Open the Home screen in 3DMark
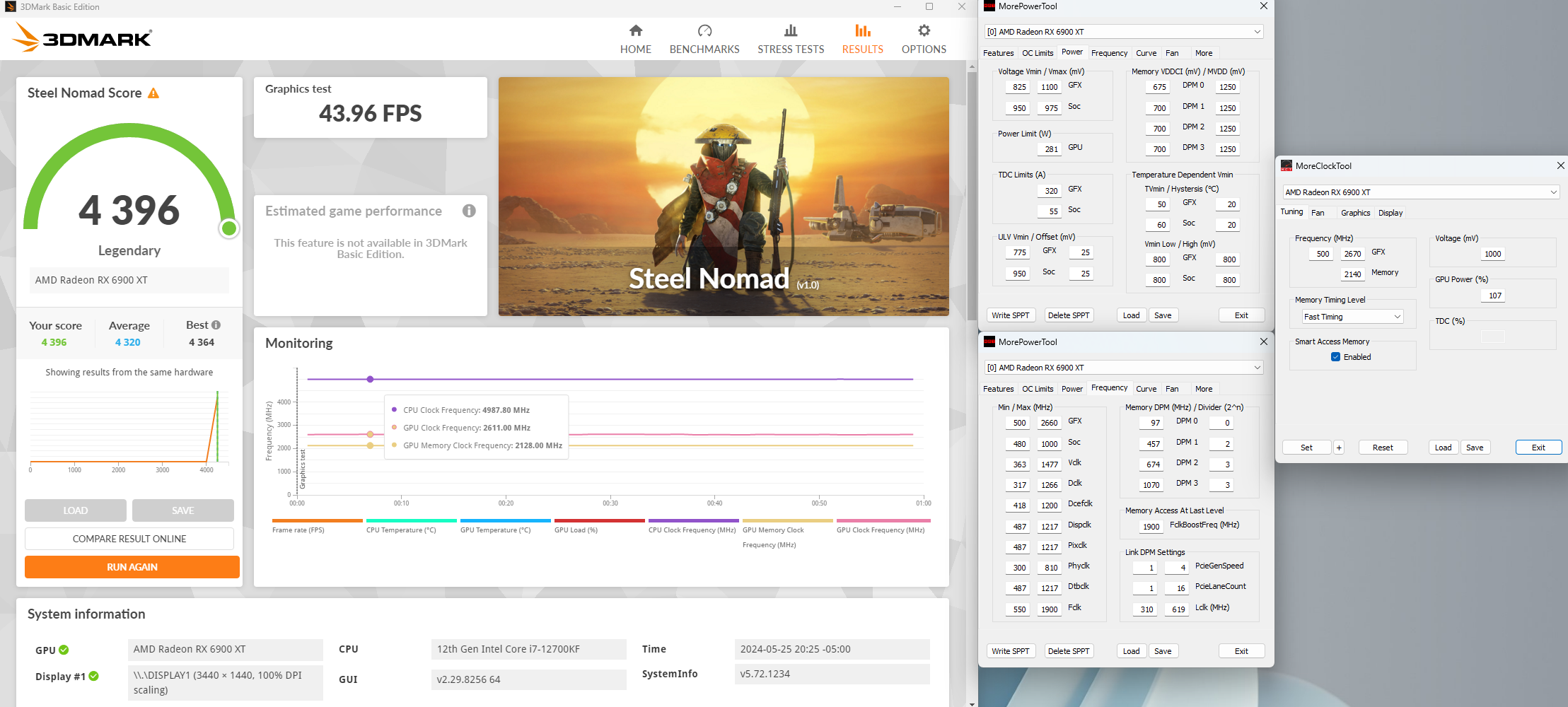The image size is (1568, 707). click(x=635, y=38)
